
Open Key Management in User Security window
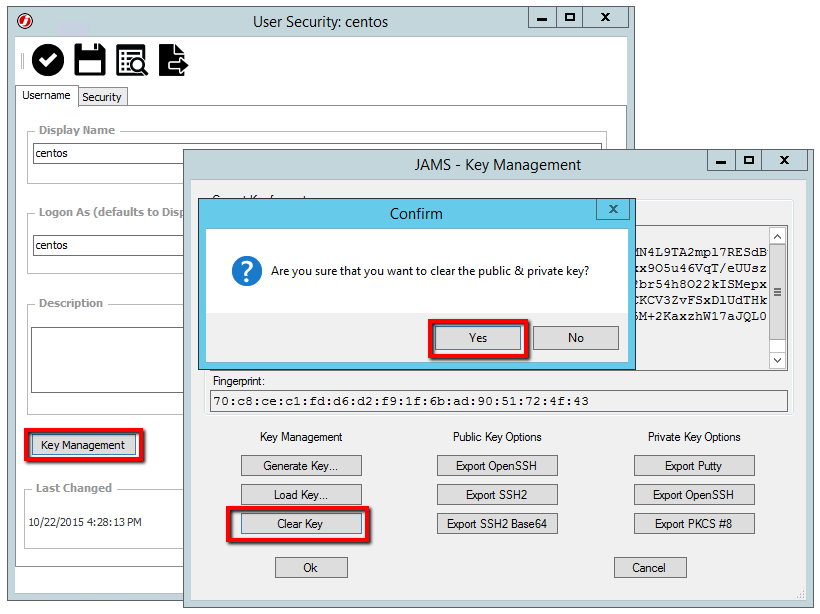coord(83,445)
